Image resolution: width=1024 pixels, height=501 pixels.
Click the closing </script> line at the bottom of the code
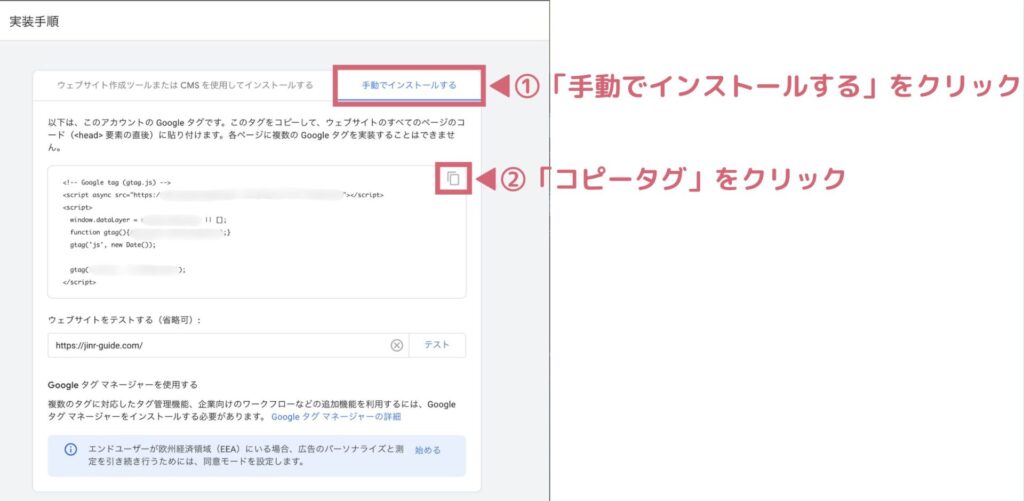point(80,282)
